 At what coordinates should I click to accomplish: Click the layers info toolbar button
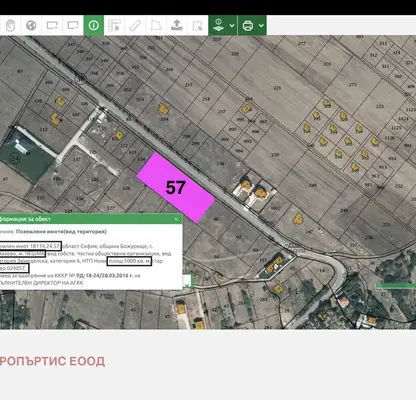[x=218, y=25]
